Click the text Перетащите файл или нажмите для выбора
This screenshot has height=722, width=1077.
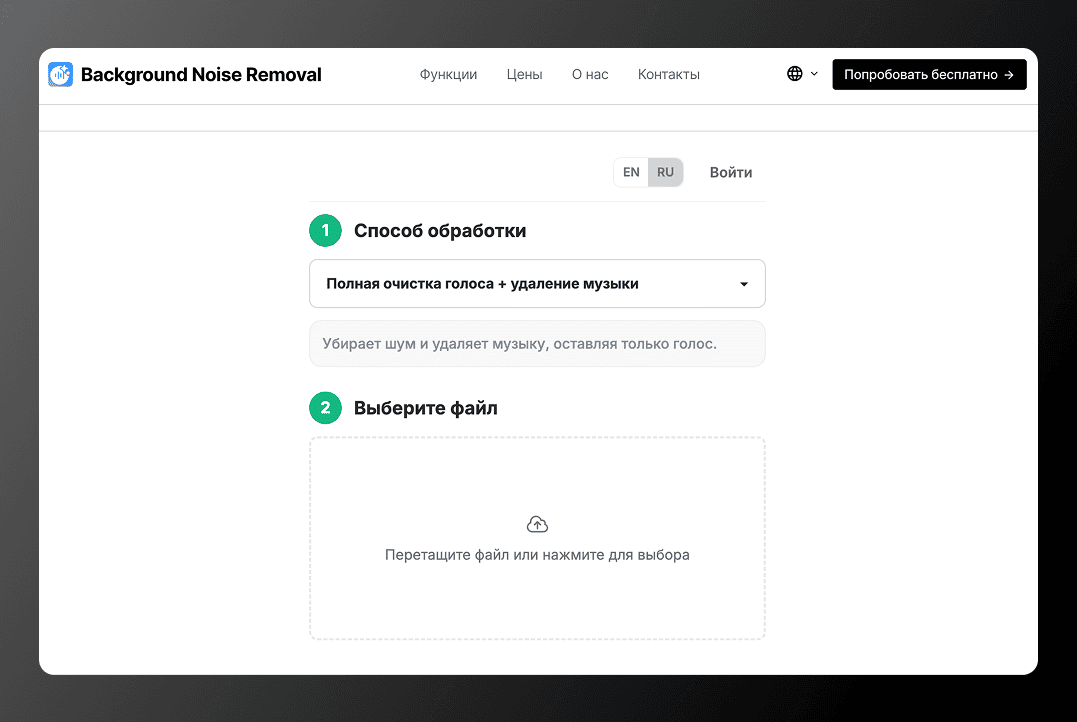(x=537, y=555)
